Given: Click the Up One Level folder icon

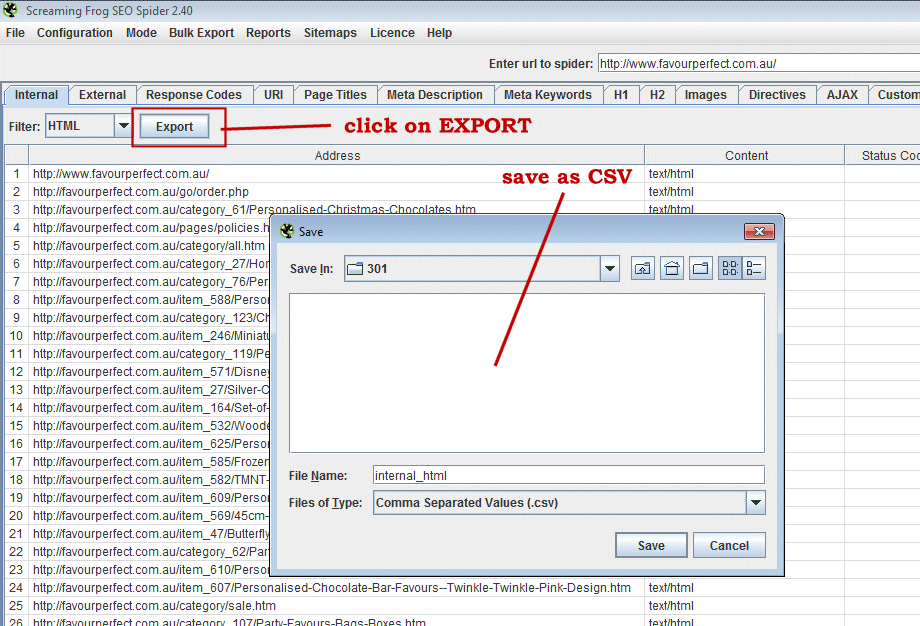Looking at the screenshot, I should click(642, 269).
